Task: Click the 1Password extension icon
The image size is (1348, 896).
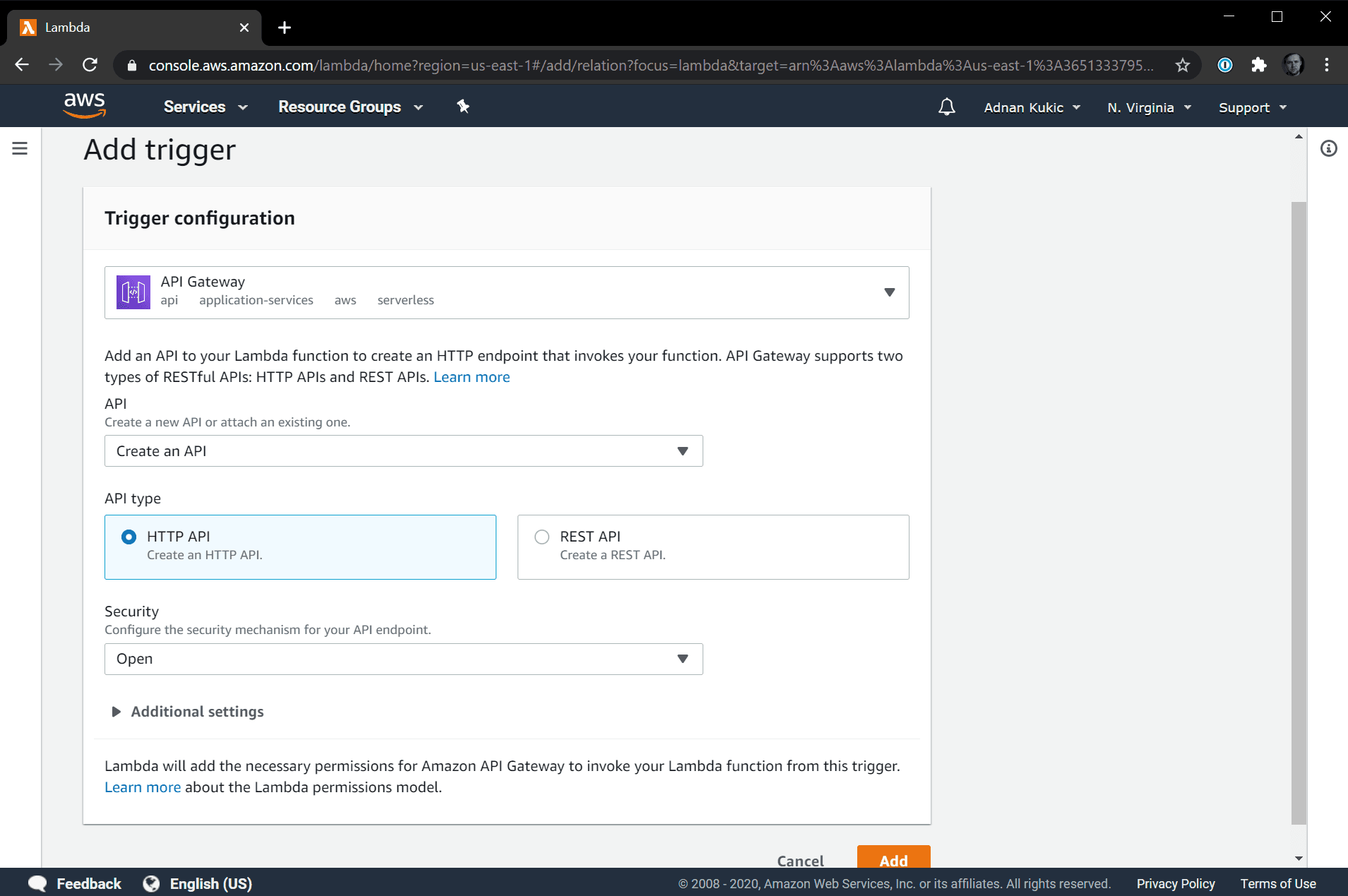Action: pyautogui.click(x=1225, y=66)
